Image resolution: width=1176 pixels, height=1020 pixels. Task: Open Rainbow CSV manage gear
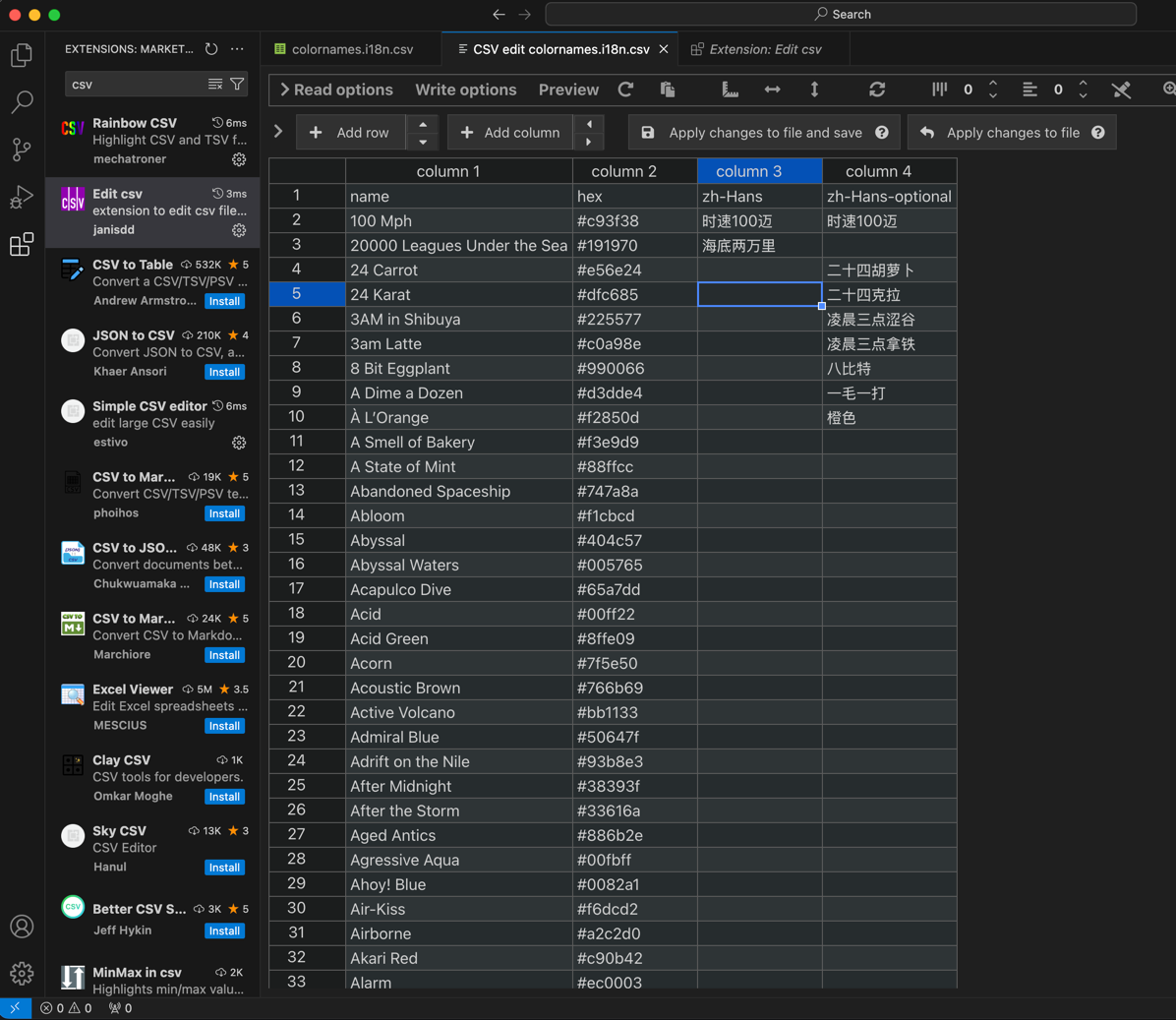pyautogui.click(x=239, y=159)
